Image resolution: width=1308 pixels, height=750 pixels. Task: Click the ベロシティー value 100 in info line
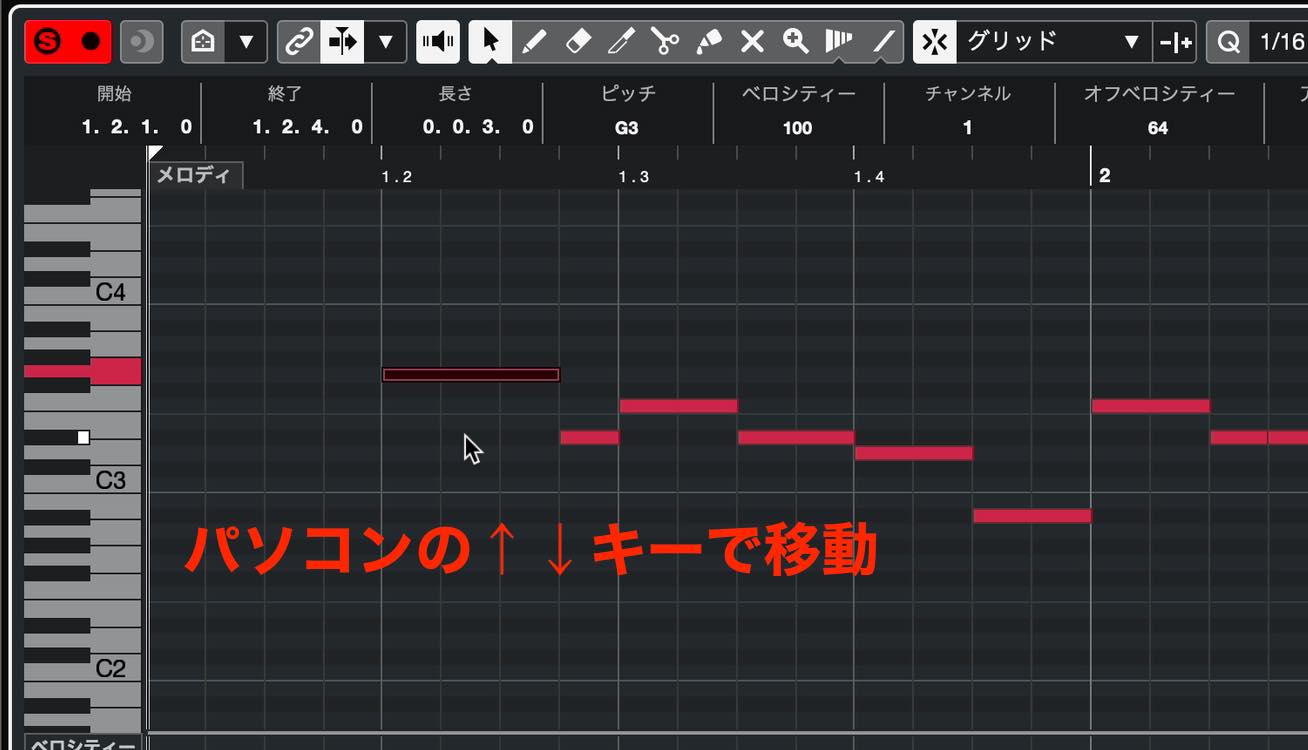pos(797,128)
